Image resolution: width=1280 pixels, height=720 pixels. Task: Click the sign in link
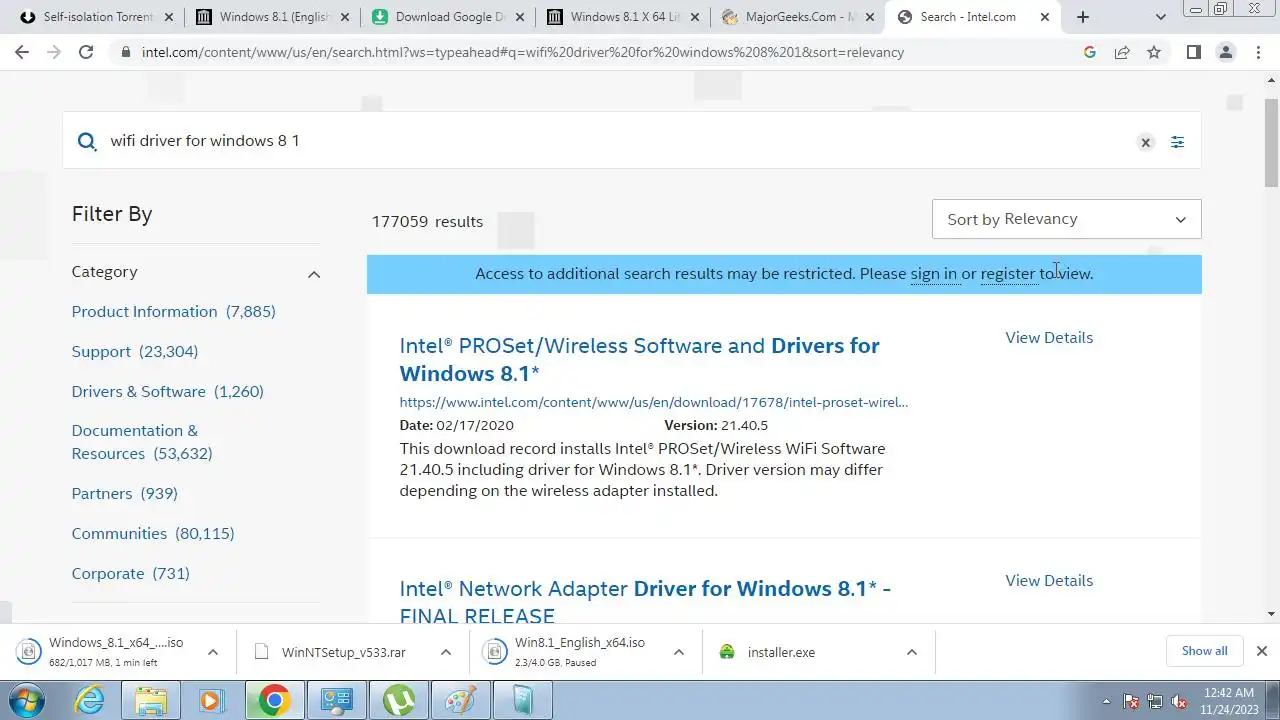(933, 274)
